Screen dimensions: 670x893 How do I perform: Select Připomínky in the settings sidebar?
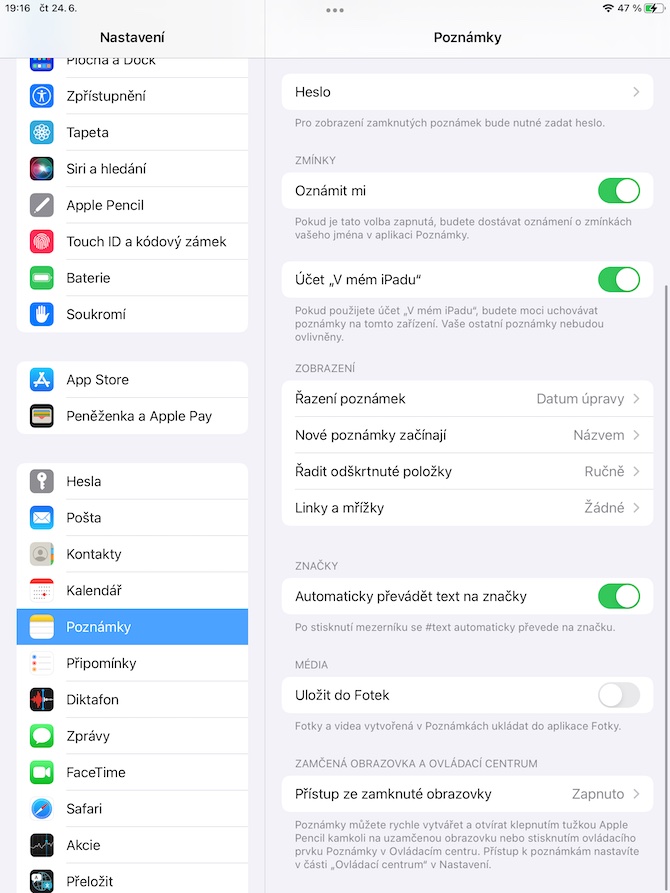132,663
